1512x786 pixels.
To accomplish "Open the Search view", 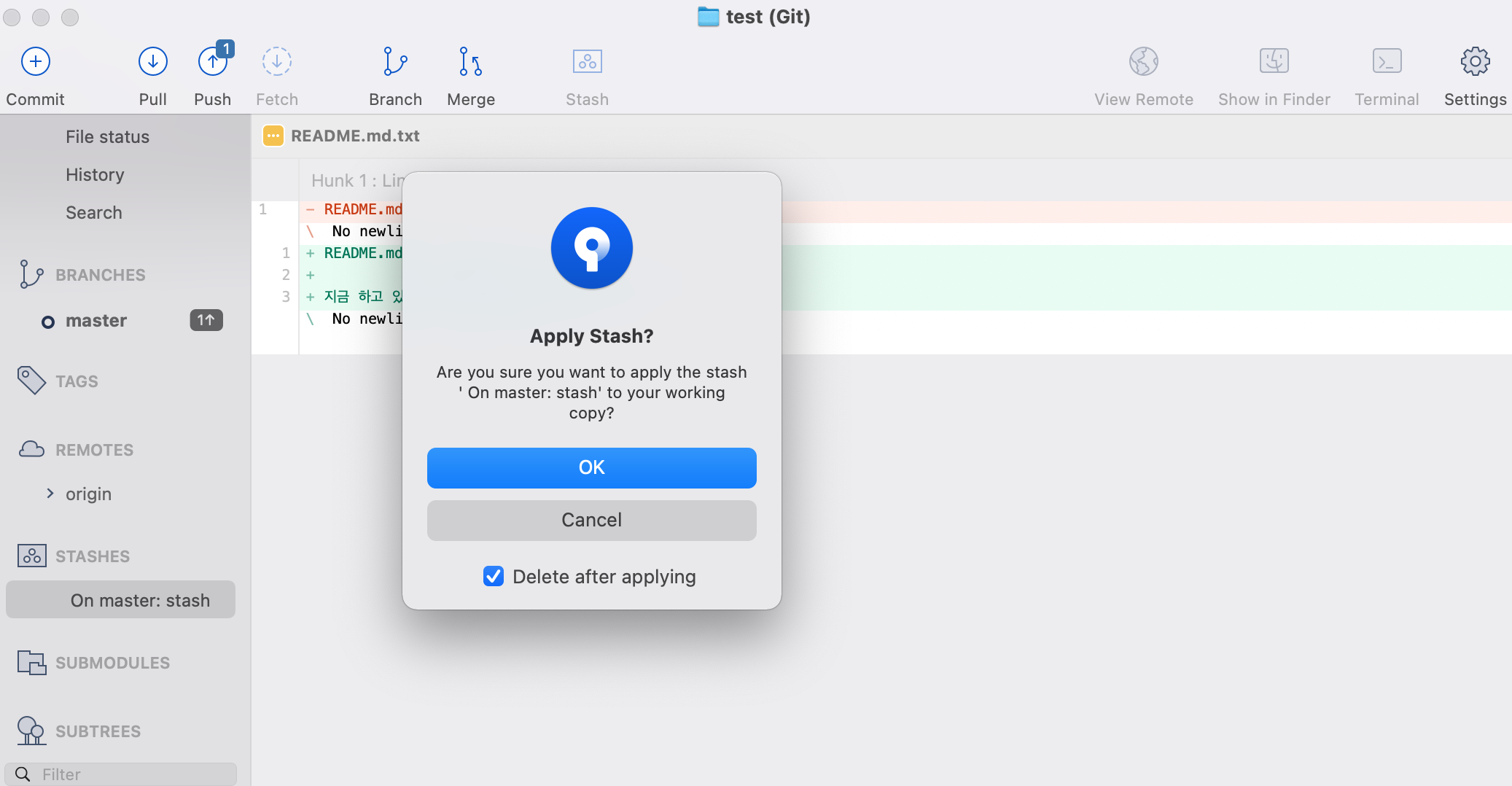I will (94, 212).
